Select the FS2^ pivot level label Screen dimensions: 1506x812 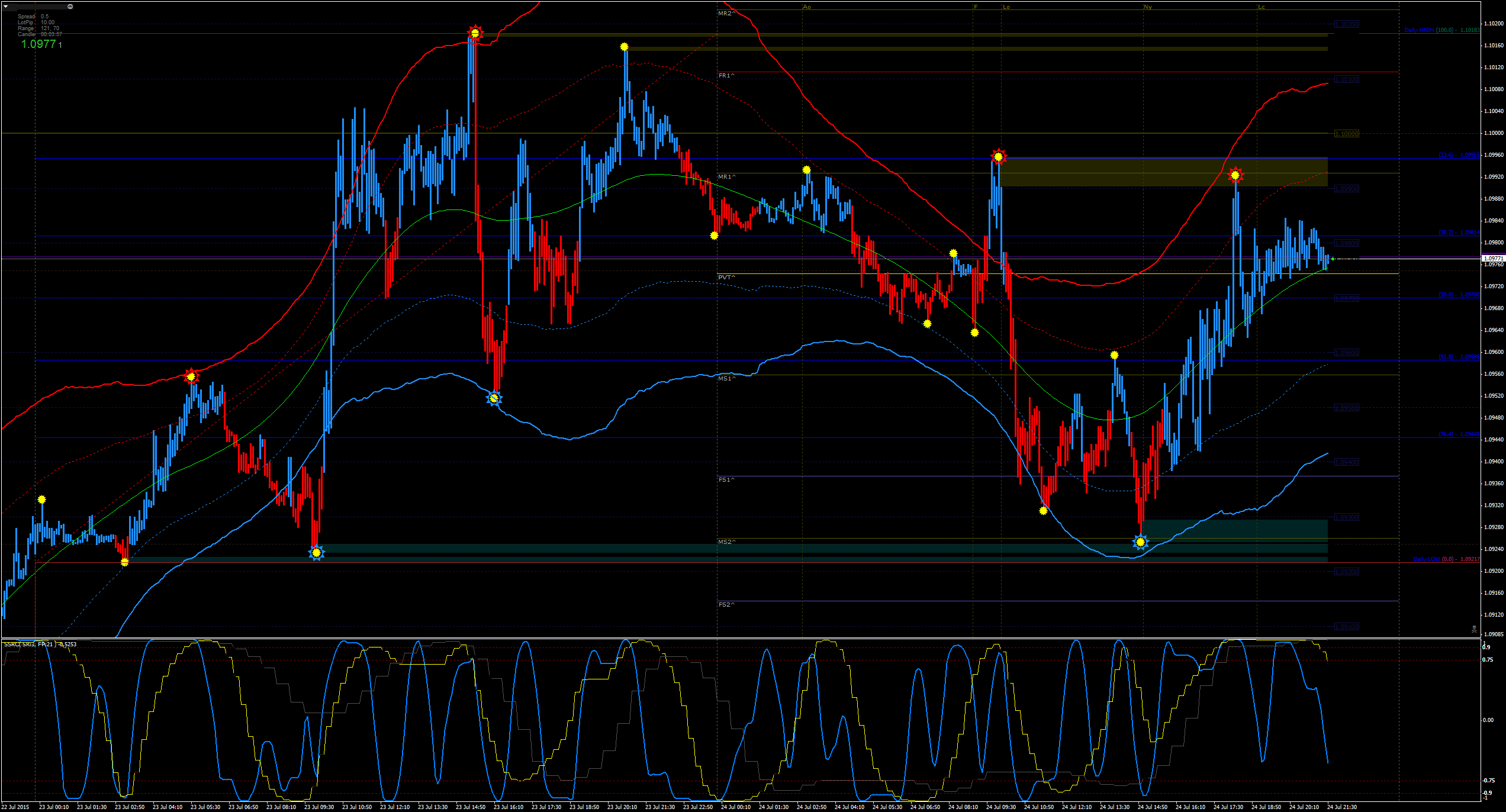[x=726, y=605]
